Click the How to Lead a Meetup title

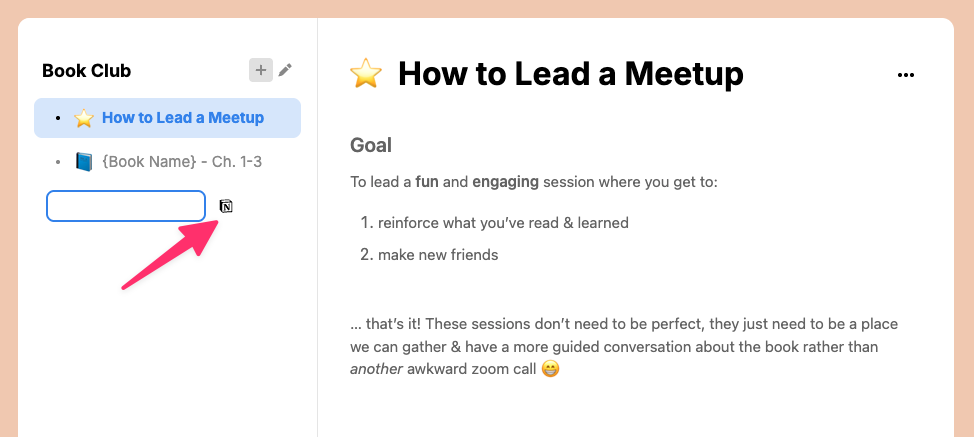[x=570, y=73]
